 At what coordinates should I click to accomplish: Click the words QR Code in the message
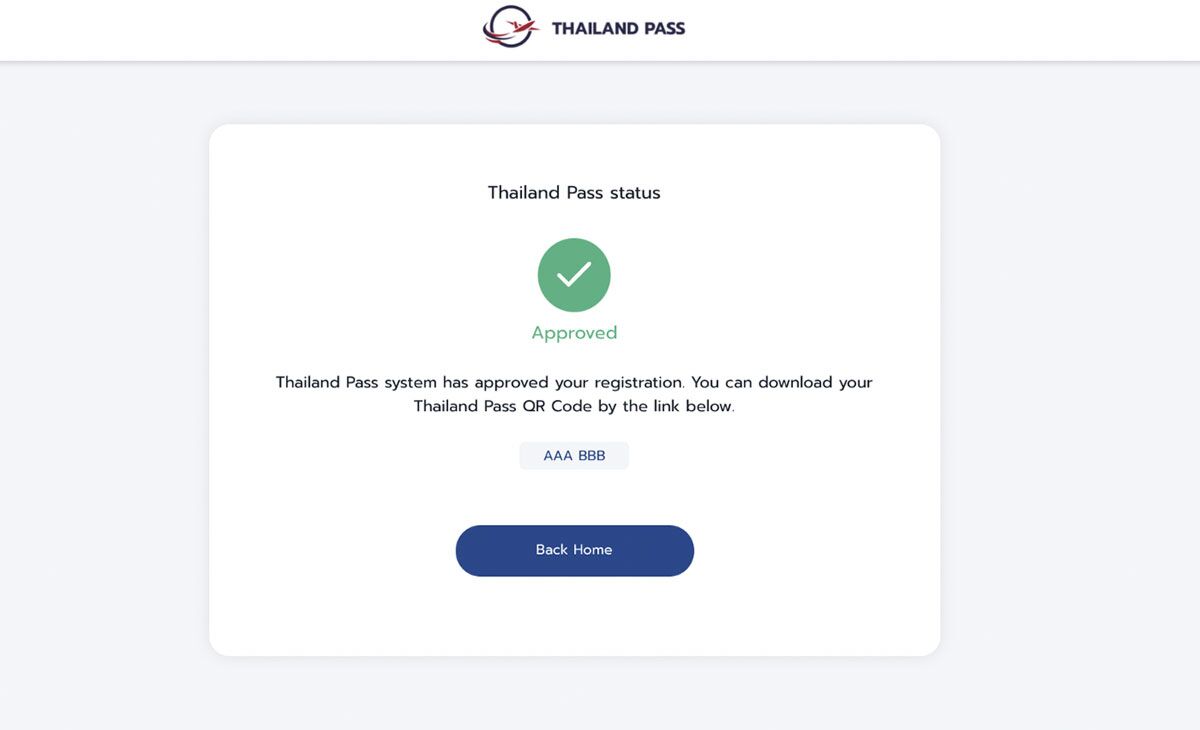coord(556,406)
